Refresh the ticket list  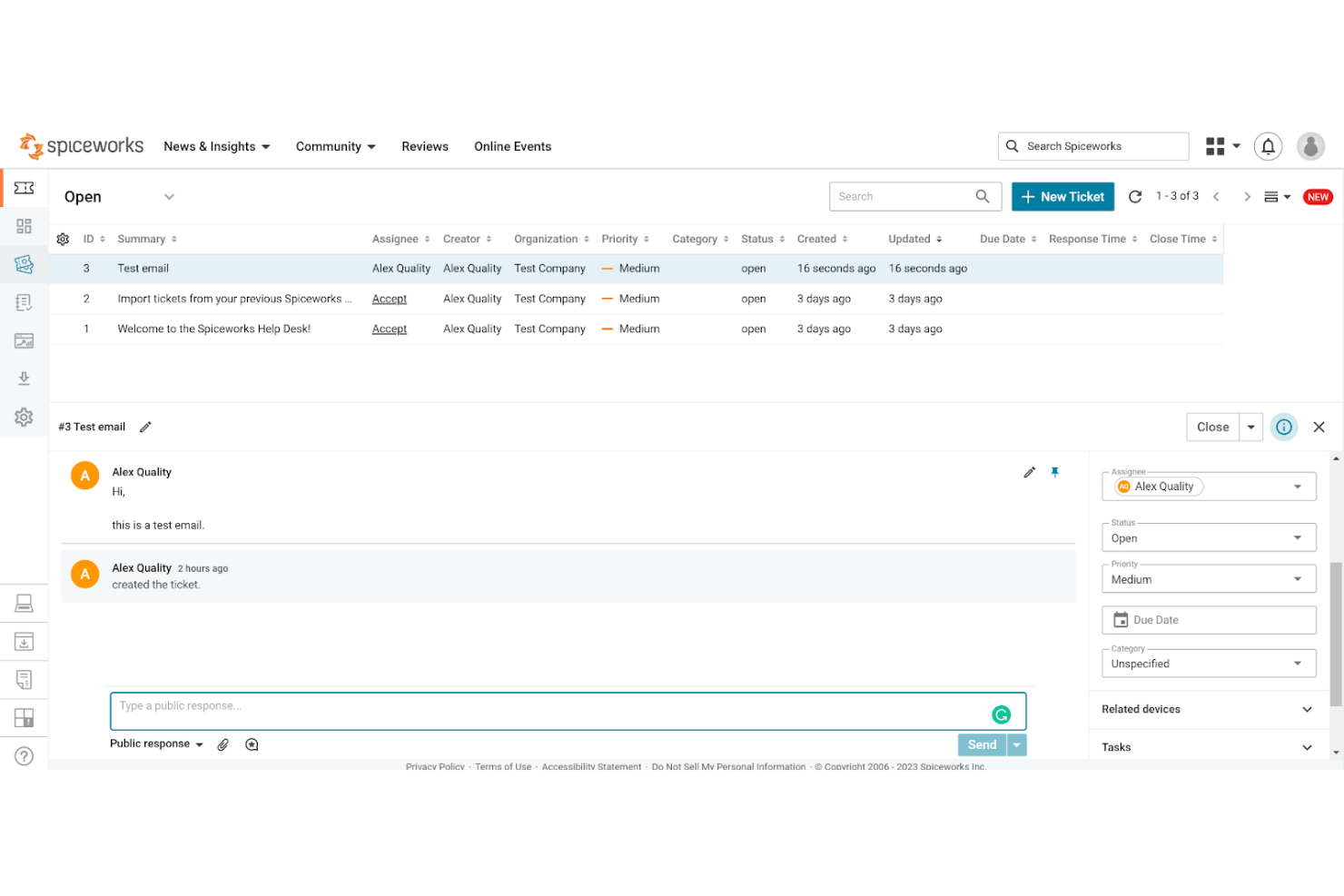(1134, 196)
